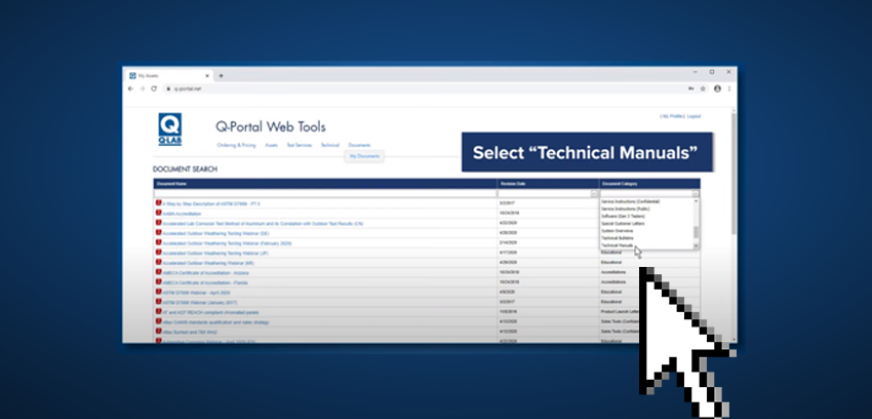Click Educational category for the (KR) webinar row
The width and height of the screenshot is (872, 419).
coord(611,262)
